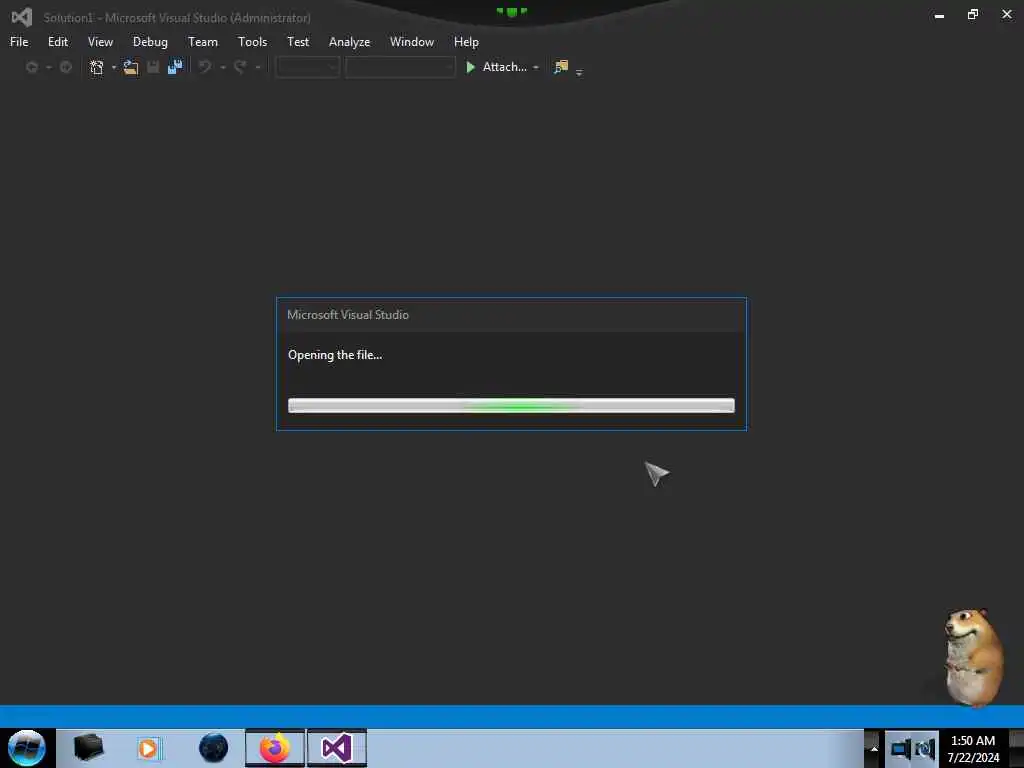Open the black box taskbar application
Image resolution: width=1024 pixels, height=768 pixels.
[88, 748]
